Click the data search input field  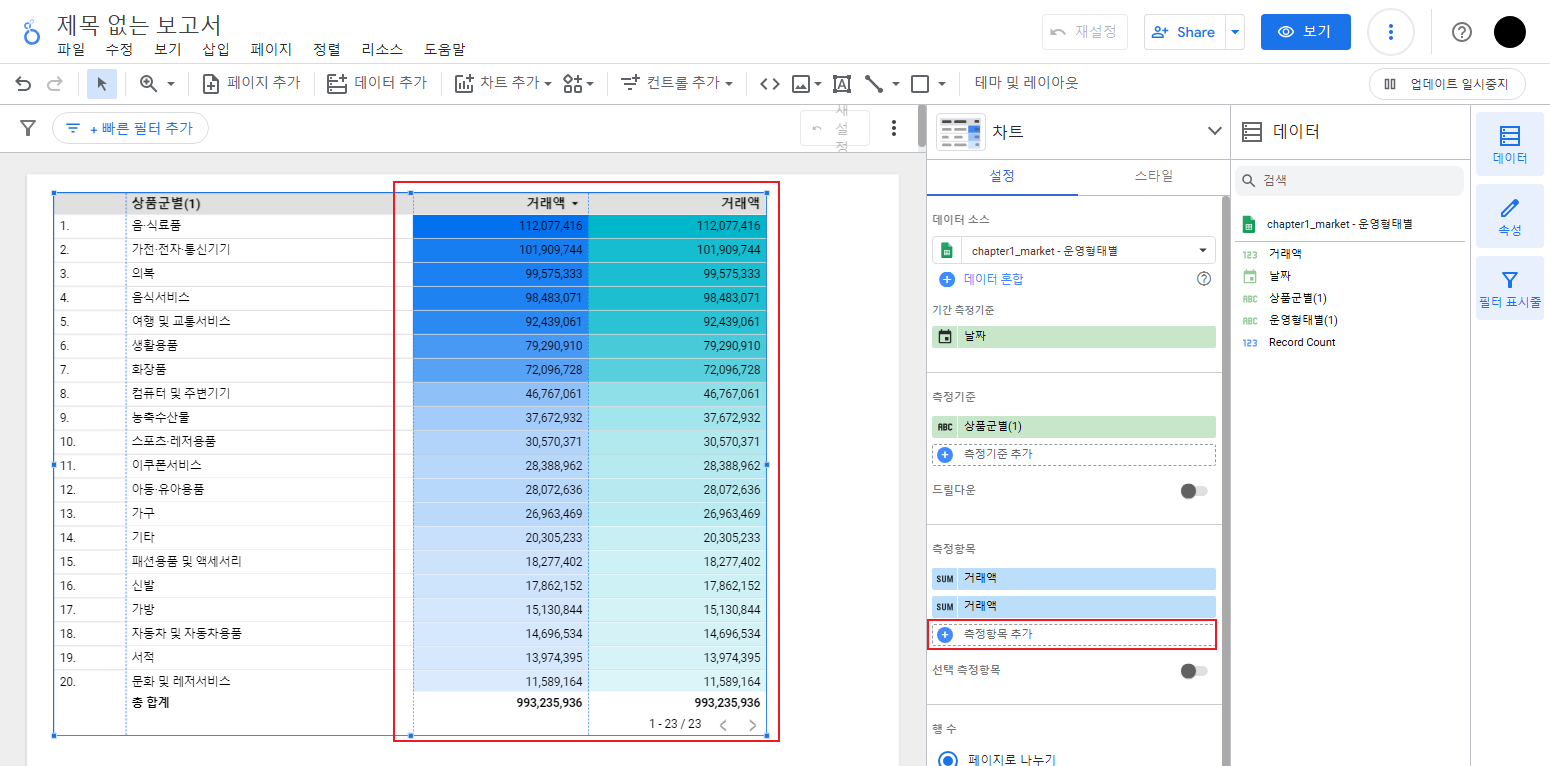click(x=1349, y=181)
